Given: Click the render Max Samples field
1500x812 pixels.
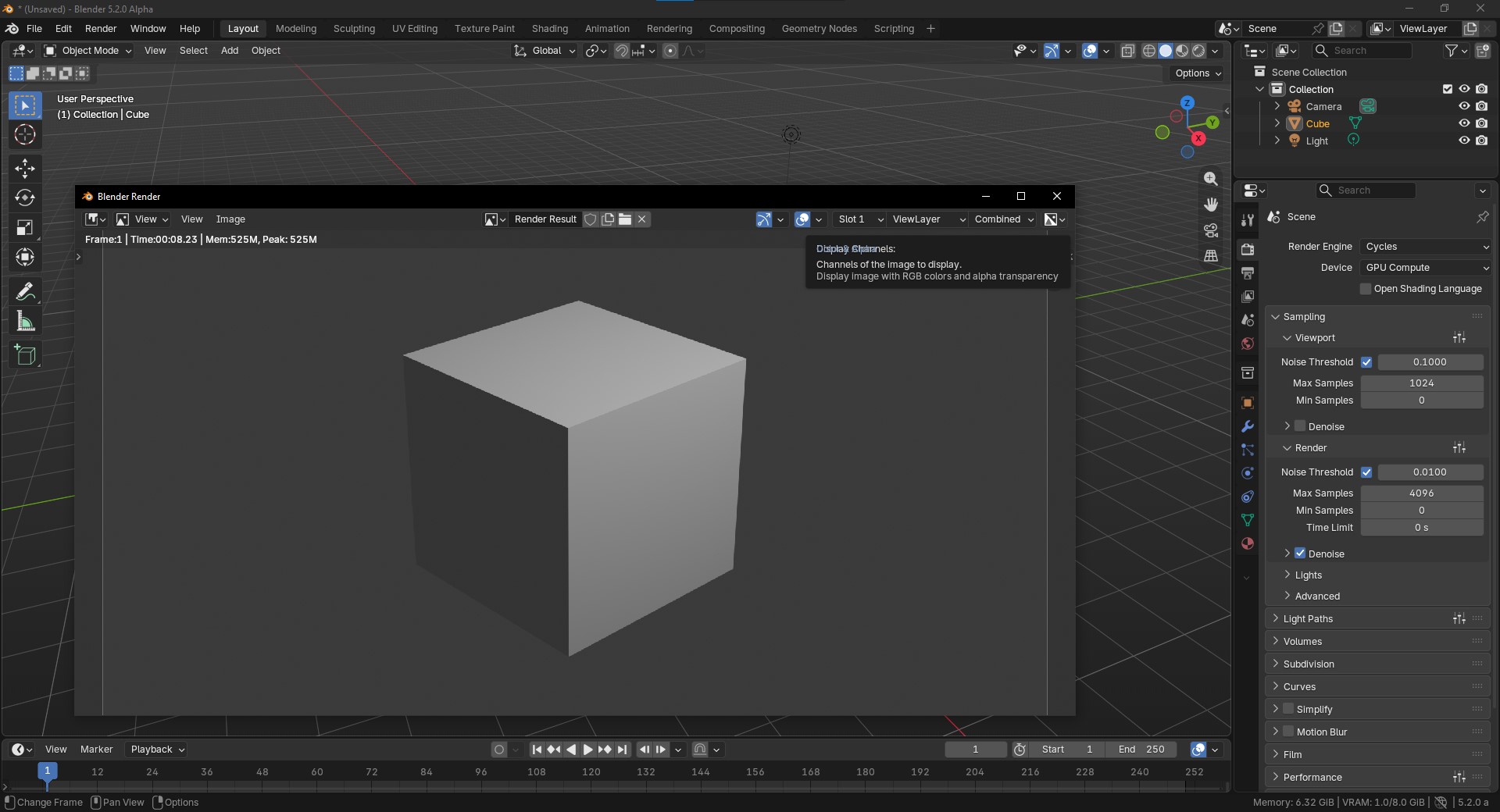Looking at the screenshot, I should [1421, 493].
